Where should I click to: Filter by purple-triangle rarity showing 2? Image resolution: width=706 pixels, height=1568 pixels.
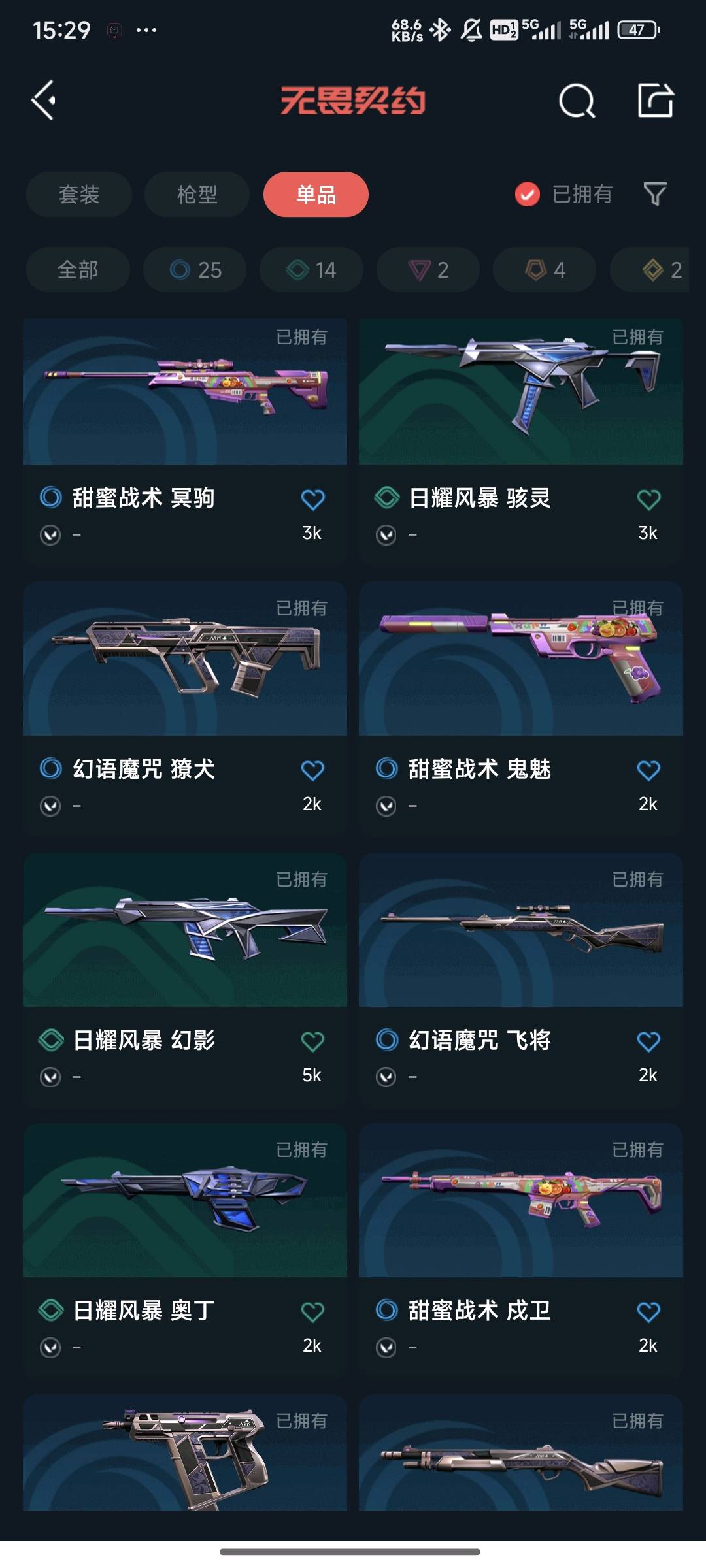428,269
